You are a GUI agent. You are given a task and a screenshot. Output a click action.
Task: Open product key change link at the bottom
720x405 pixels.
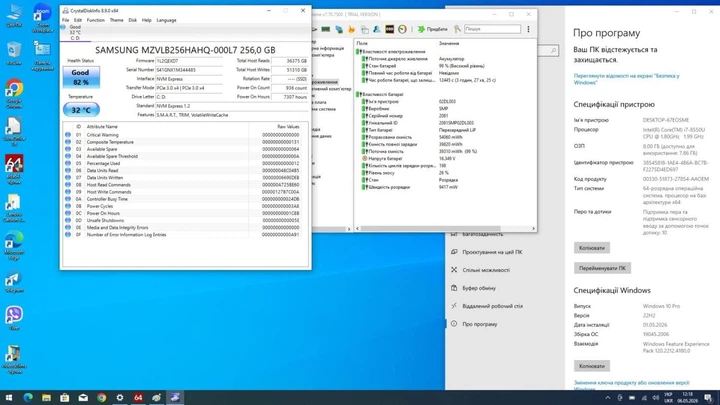coord(631,385)
